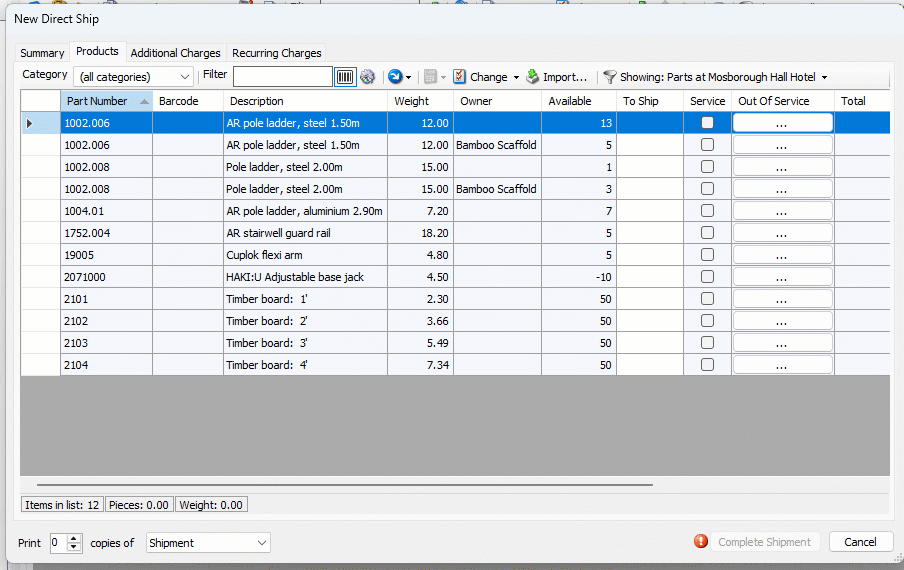The width and height of the screenshot is (904, 570).
Task: Tick the Service checkbox for Cuplok flexi arm
Action: [708, 255]
